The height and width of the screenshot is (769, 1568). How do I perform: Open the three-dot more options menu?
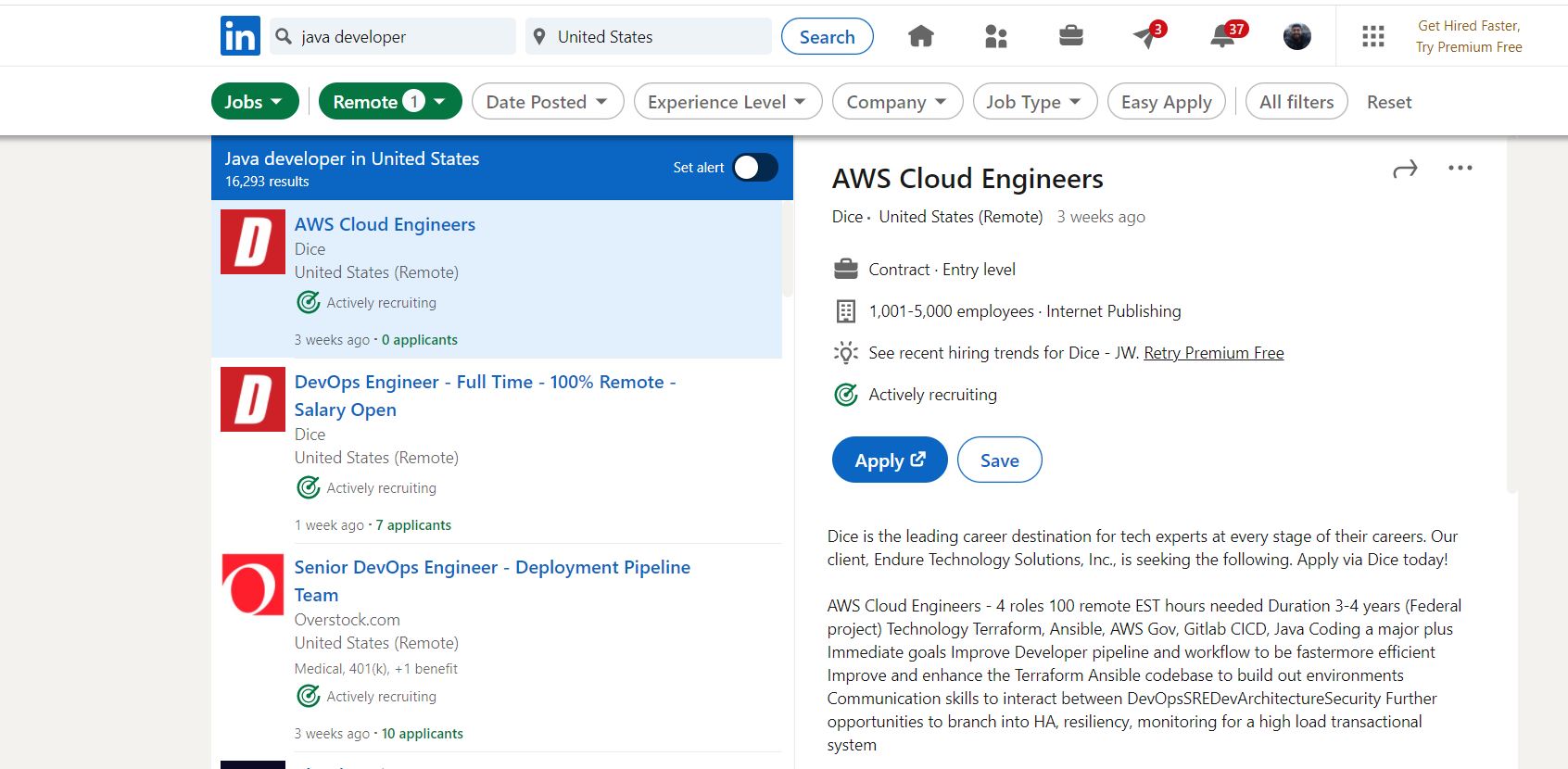(x=1460, y=168)
